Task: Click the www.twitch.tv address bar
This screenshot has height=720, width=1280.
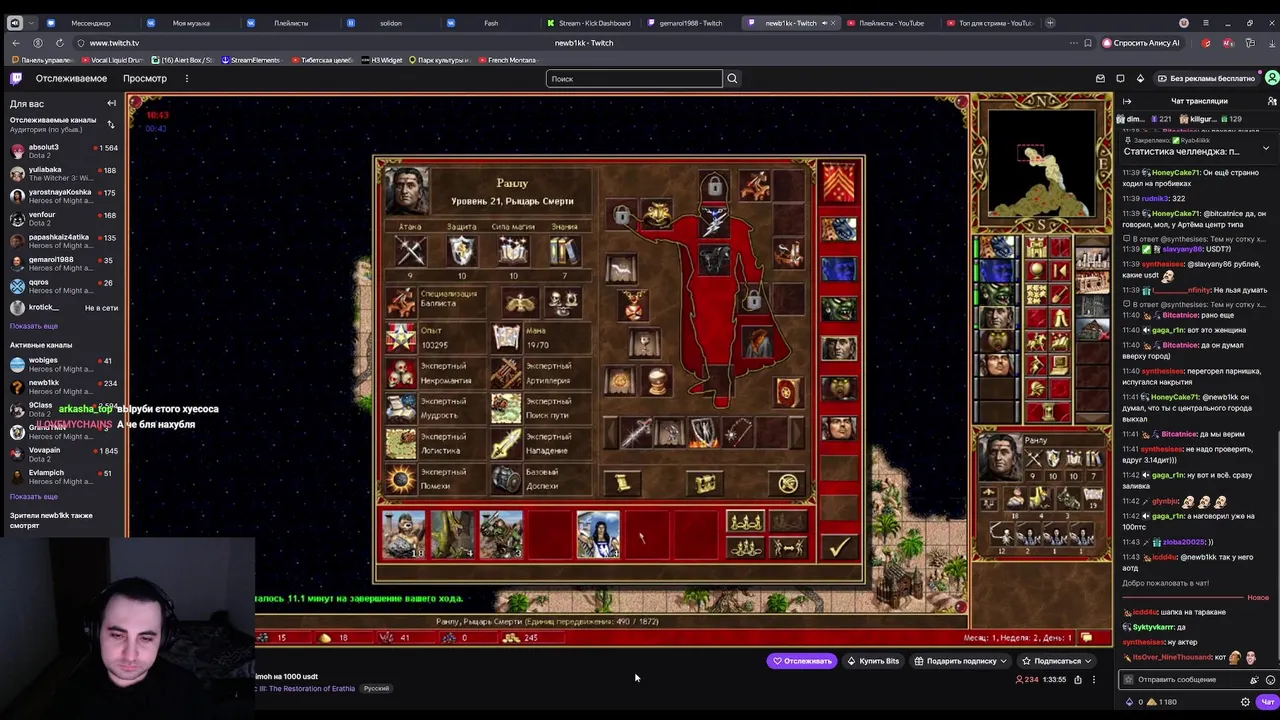Action: click(x=114, y=43)
